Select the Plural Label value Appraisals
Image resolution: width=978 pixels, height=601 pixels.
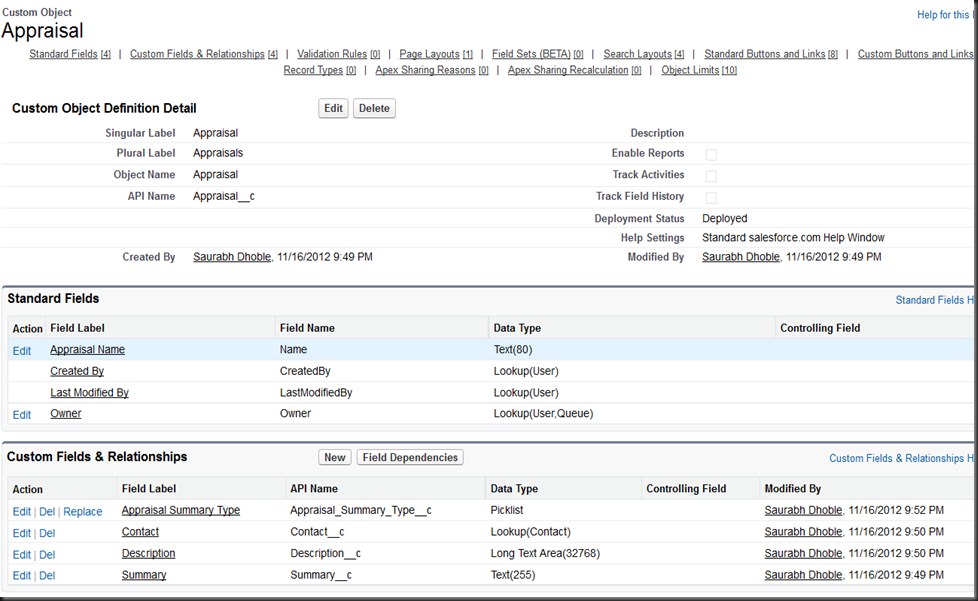(x=218, y=153)
